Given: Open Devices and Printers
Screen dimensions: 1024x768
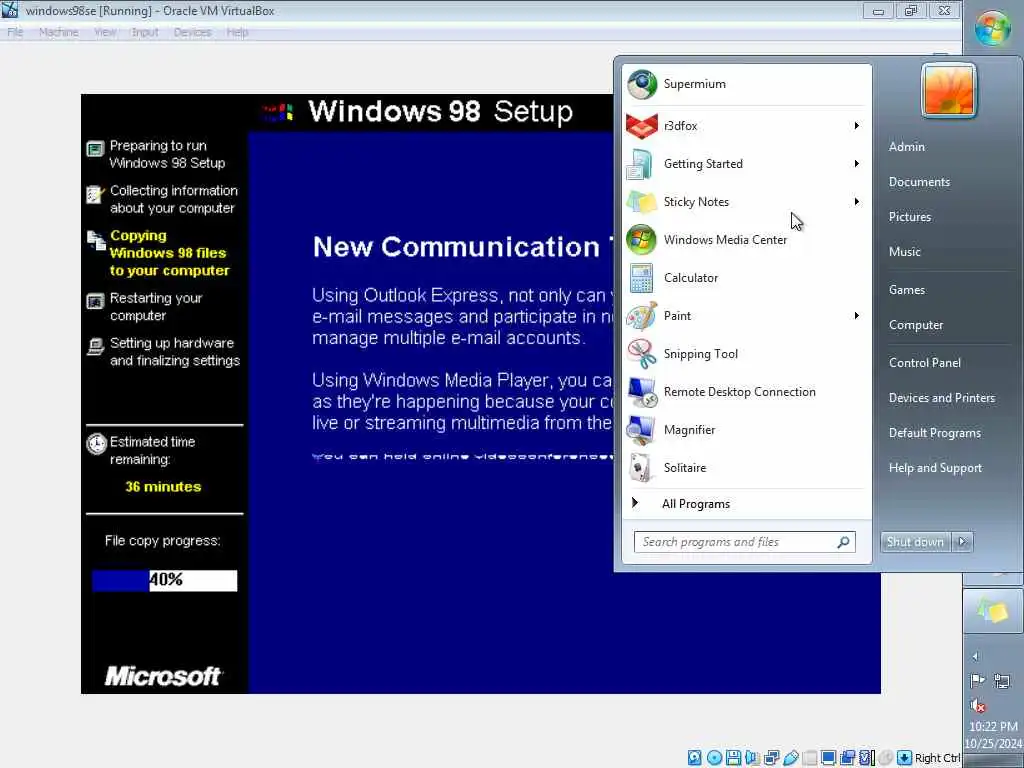Looking at the screenshot, I should point(942,398).
